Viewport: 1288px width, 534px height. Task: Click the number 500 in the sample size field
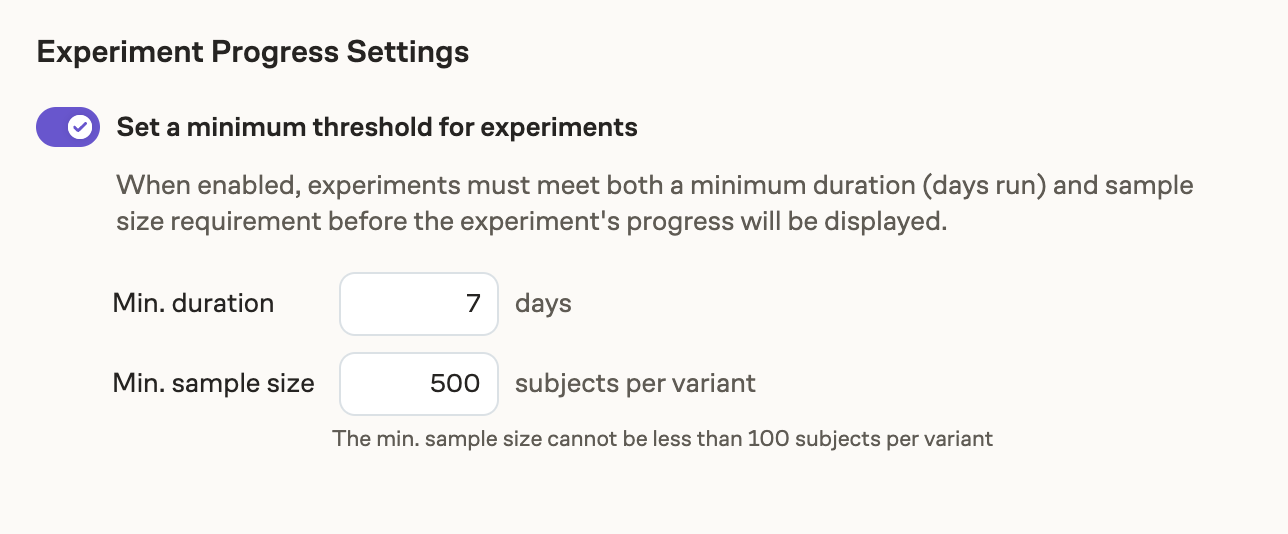pos(455,384)
